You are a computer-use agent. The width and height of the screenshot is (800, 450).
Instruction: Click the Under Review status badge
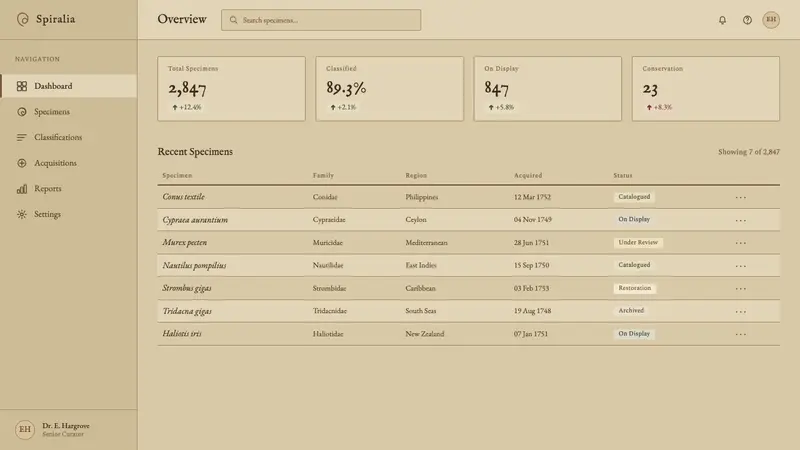(x=638, y=242)
